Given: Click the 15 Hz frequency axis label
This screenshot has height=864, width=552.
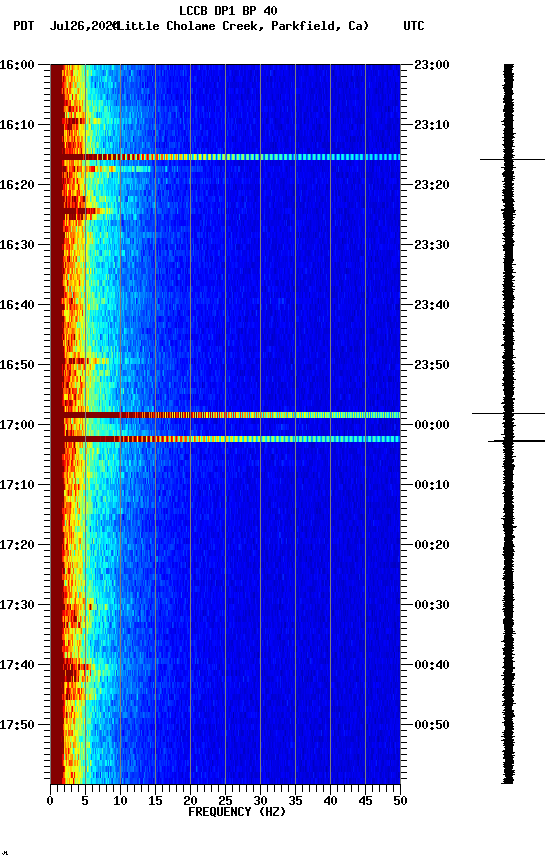Looking at the screenshot, I should coord(155,801).
